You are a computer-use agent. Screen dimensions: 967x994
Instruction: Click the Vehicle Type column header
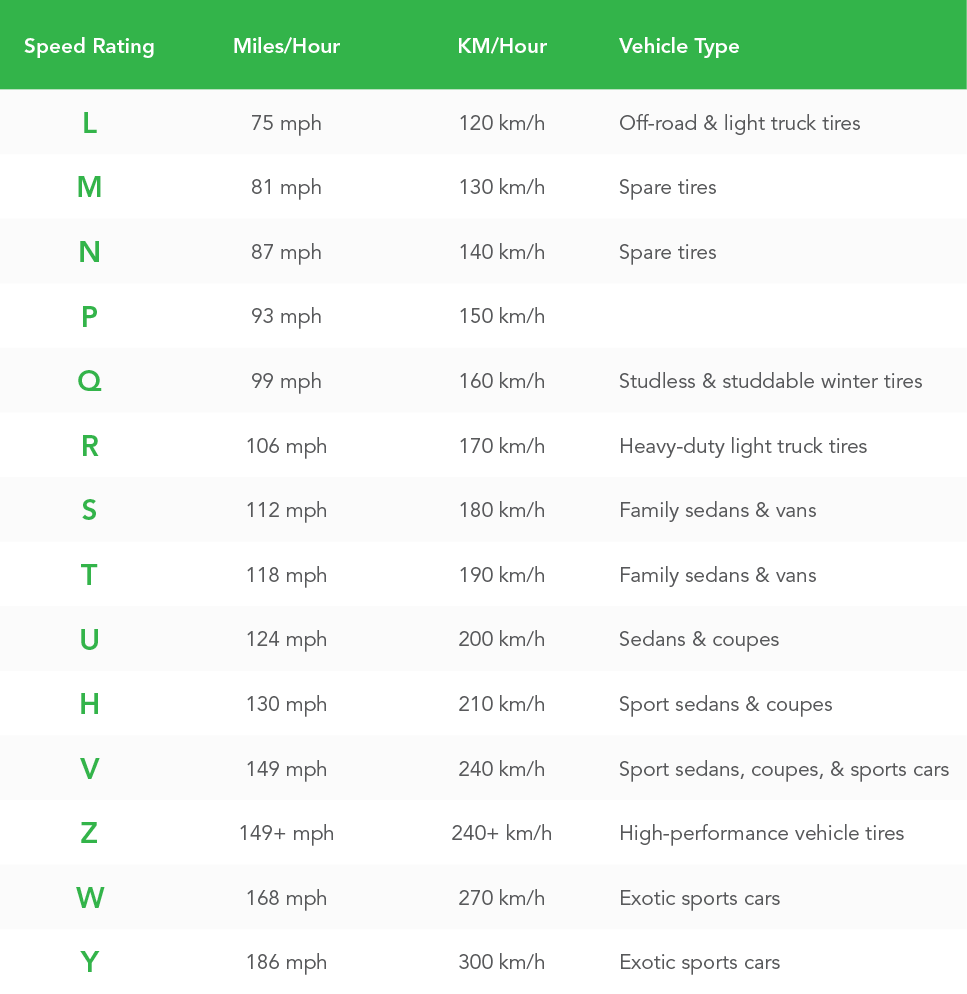(679, 46)
